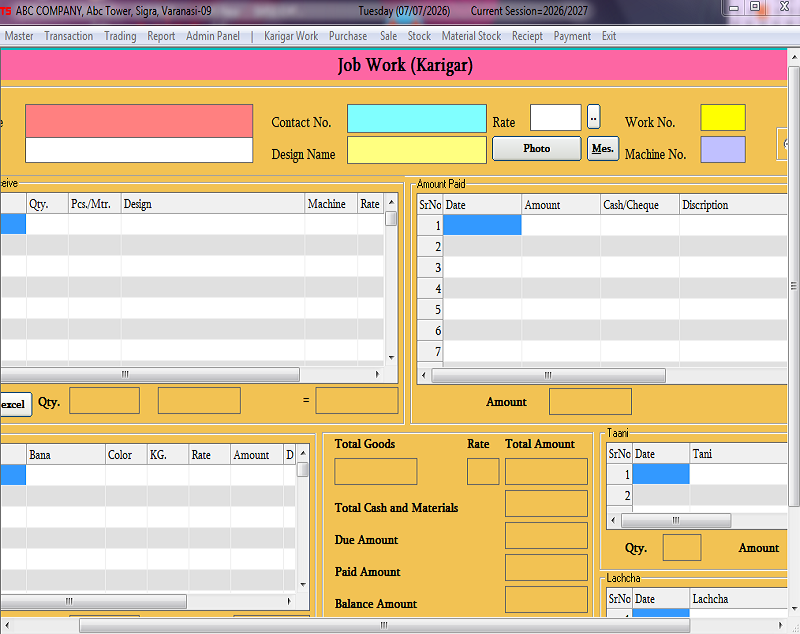Open the Sale menu
Screen dimensions: 800x634
[x=388, y=36]
